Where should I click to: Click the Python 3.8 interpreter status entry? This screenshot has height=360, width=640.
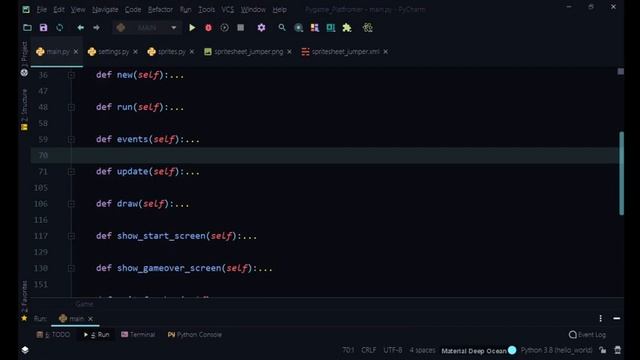(x=556, y=350)
